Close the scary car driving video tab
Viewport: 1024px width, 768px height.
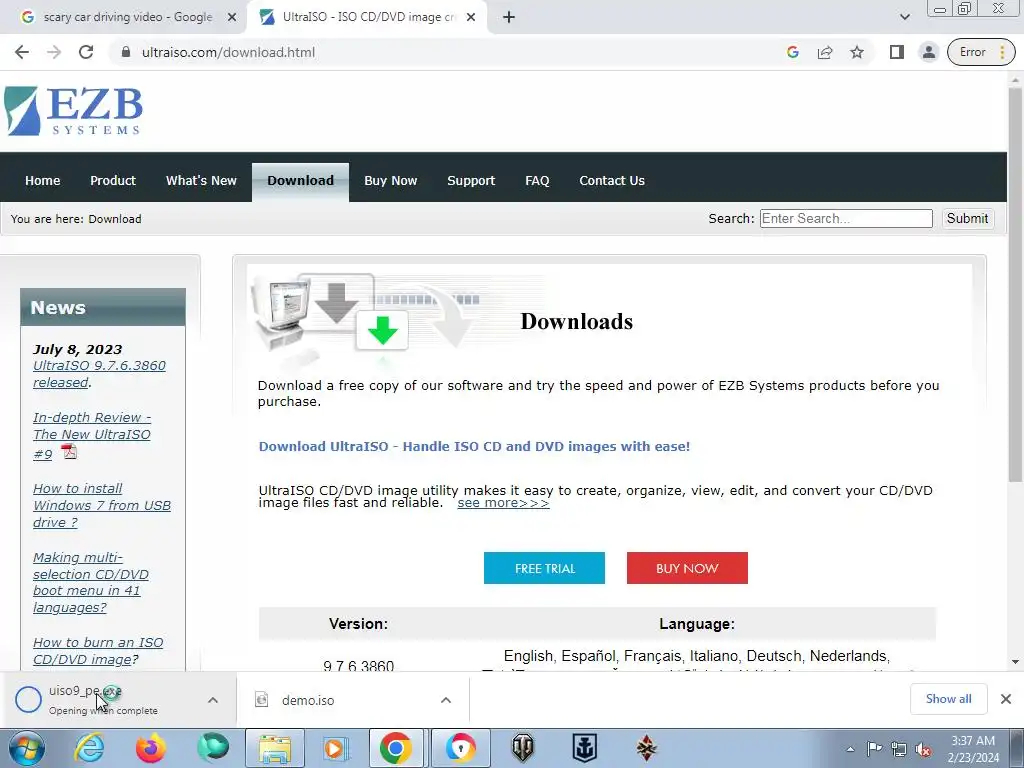pyautogui.click(x=231, y=18)
